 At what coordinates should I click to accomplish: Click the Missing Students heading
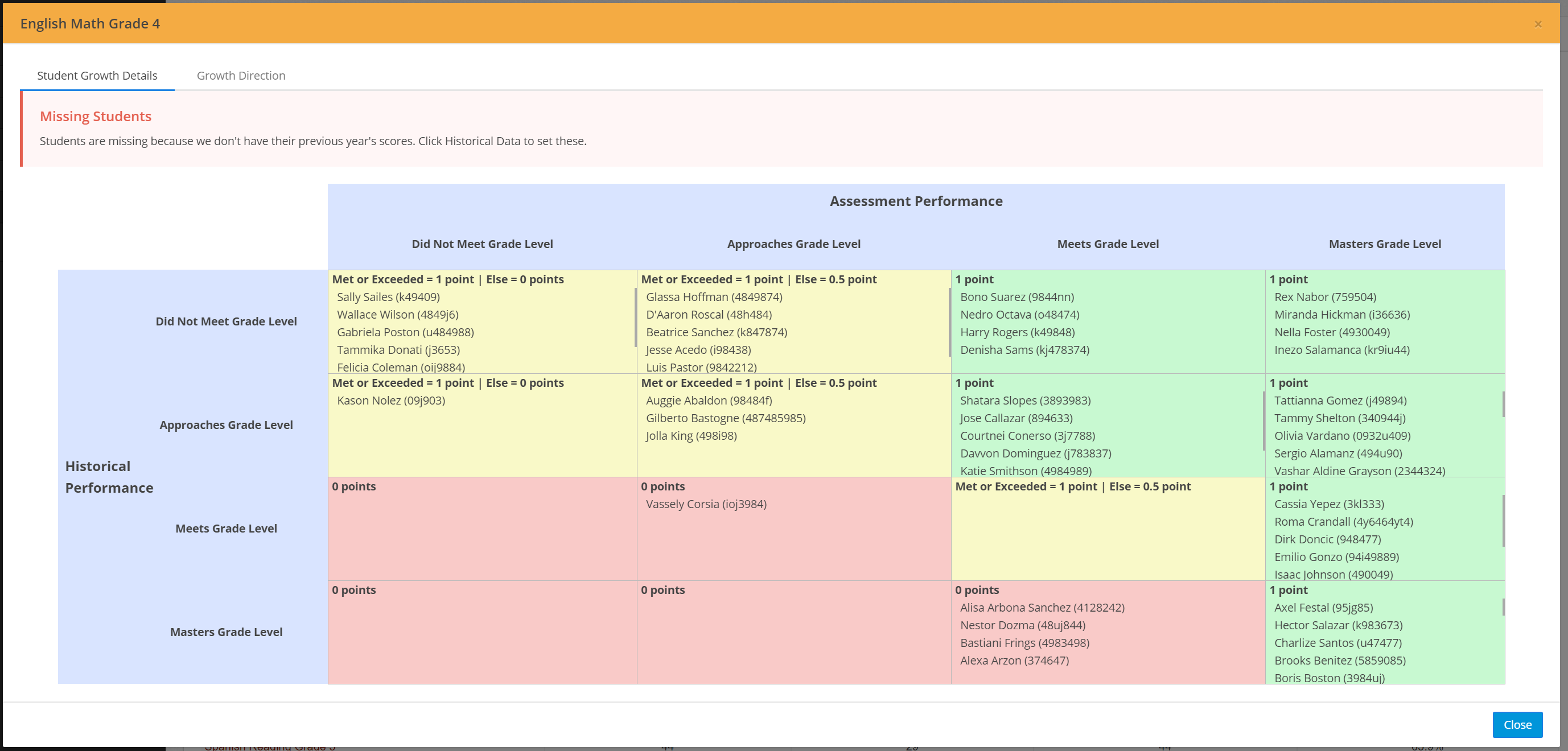[96, 116]
